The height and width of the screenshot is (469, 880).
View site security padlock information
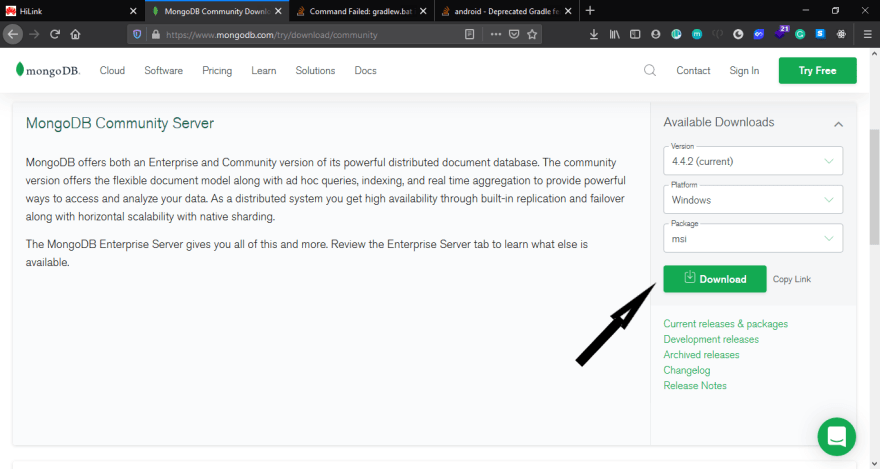pyautogui.click(x=155, y=34)
